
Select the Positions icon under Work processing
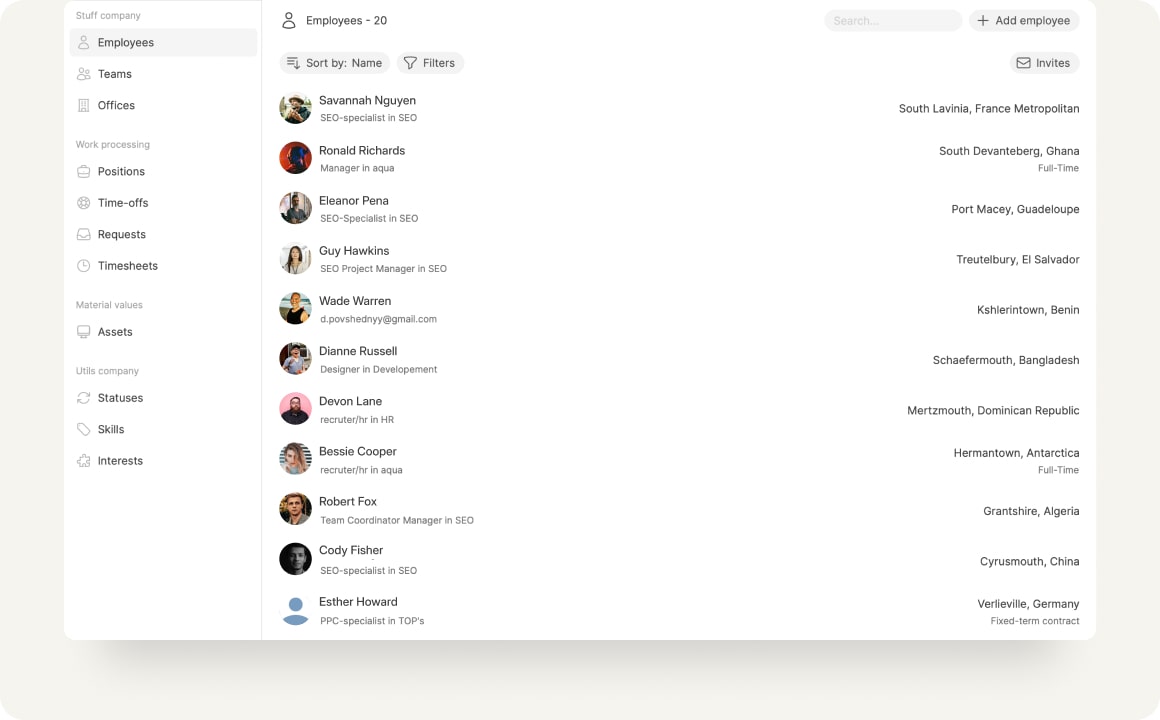tap(83, 171)
